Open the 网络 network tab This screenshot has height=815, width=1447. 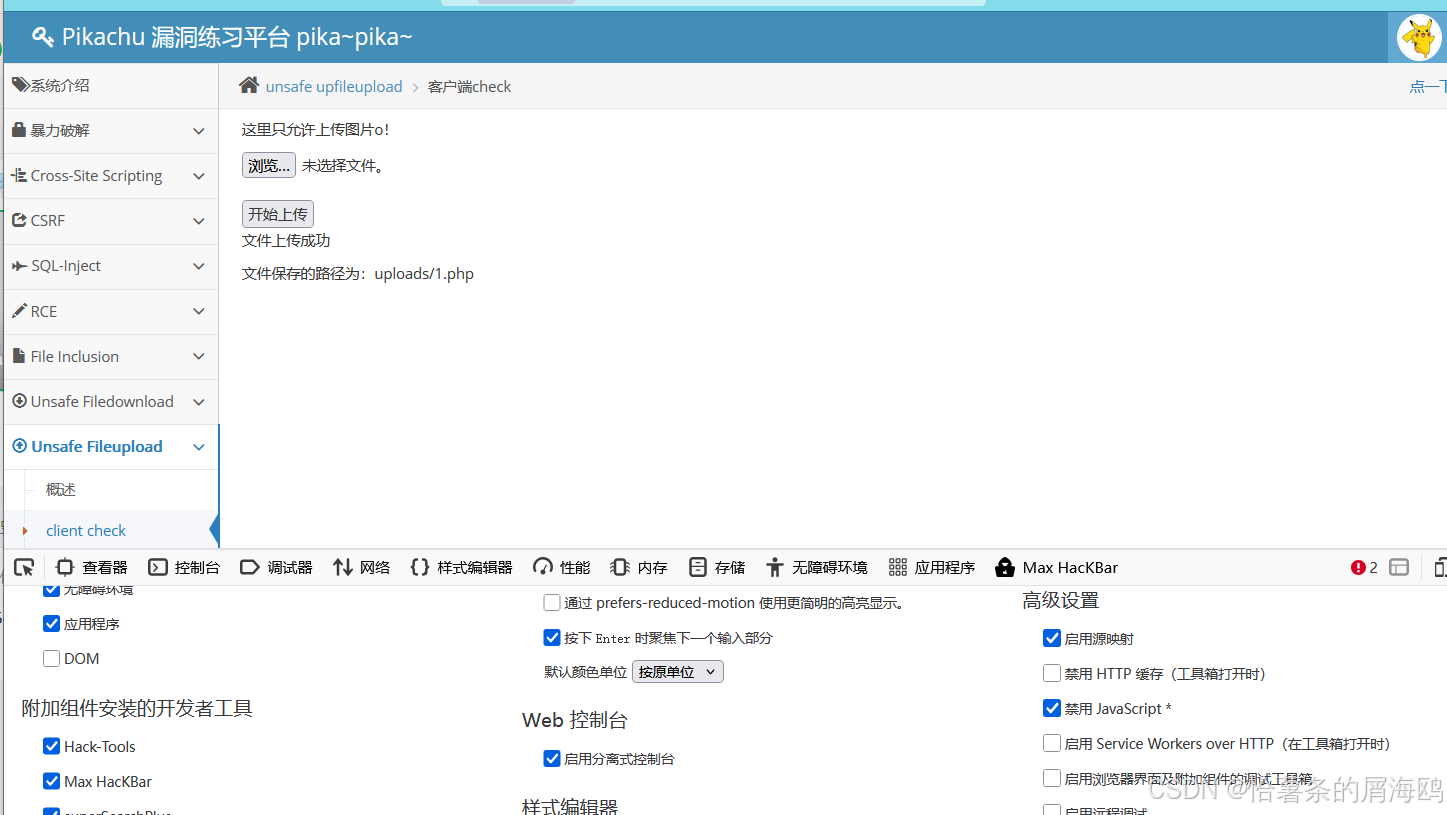tap(361, 567)
